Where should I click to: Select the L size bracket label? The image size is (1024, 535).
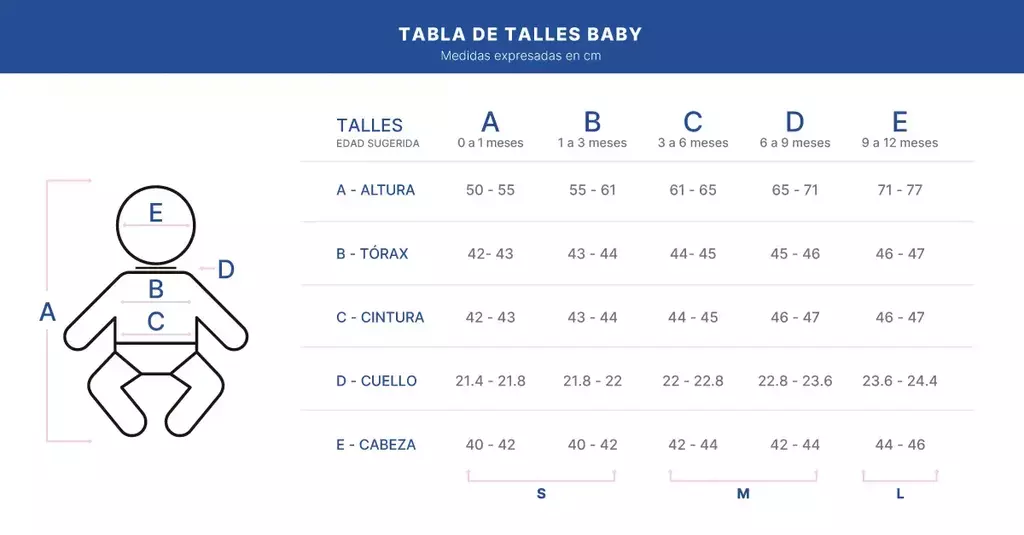(900, 494)
